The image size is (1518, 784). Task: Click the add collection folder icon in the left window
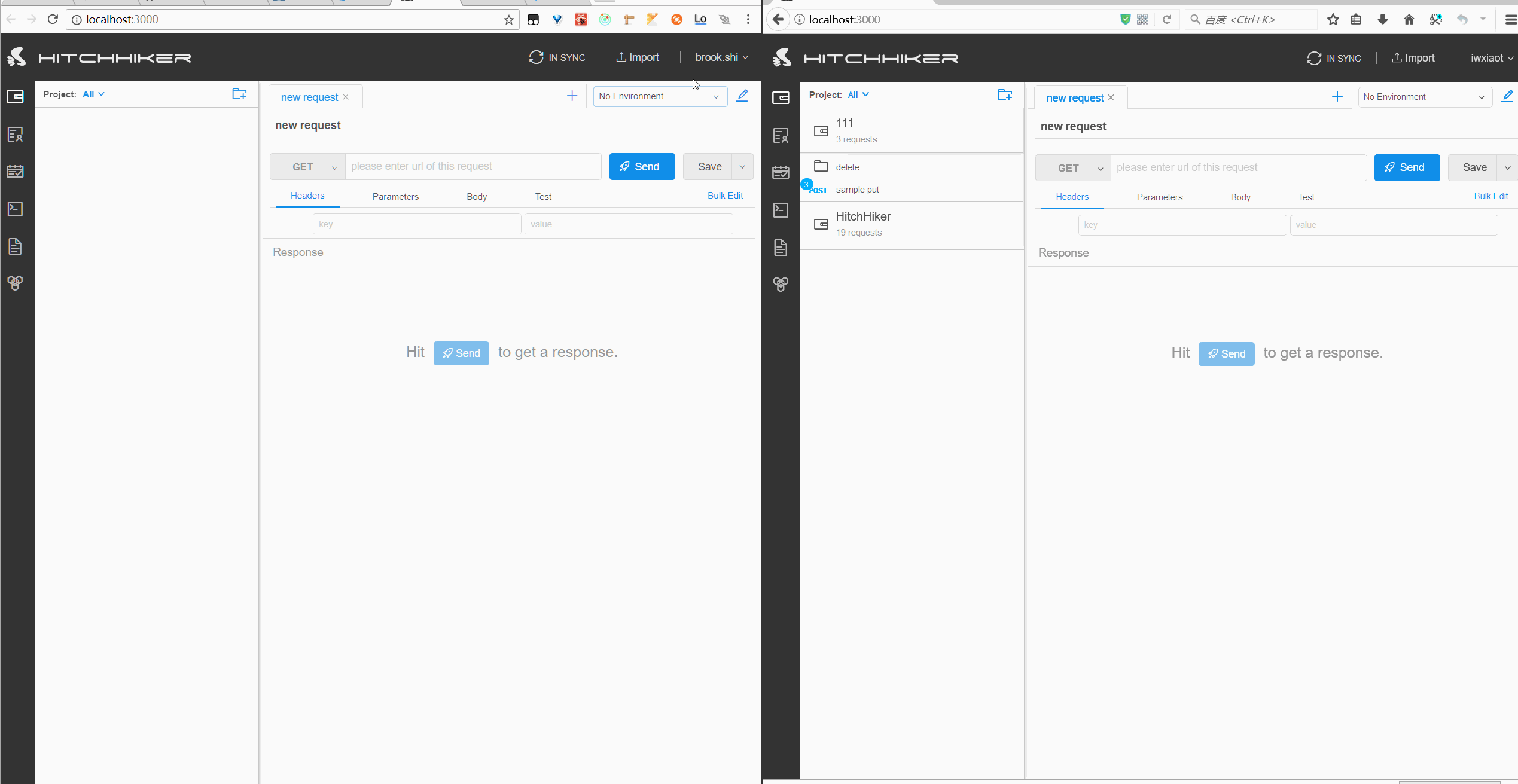click(x=239, y=94)
